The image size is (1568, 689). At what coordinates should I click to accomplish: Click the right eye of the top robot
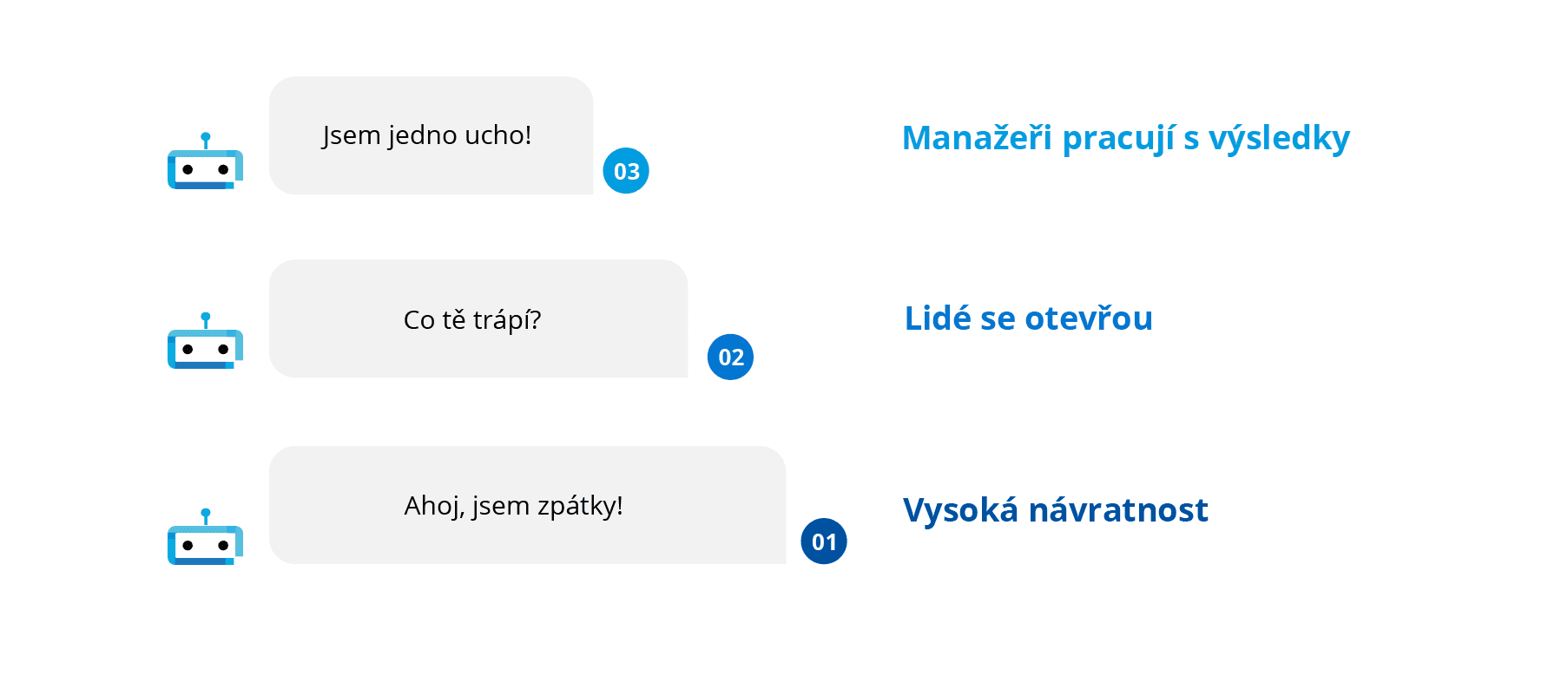coord(223,170)
